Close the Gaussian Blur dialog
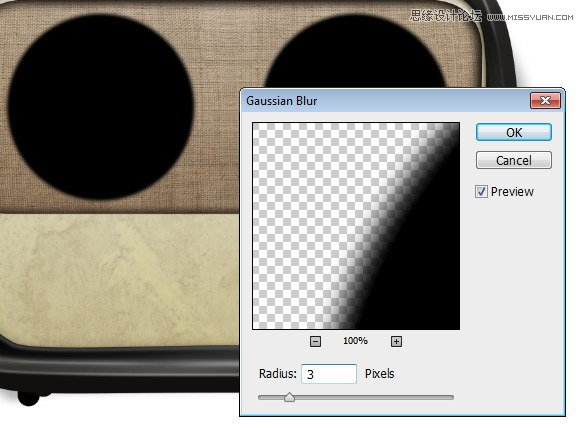Viewport: 584px width, 429px height. tap(545, 101)
